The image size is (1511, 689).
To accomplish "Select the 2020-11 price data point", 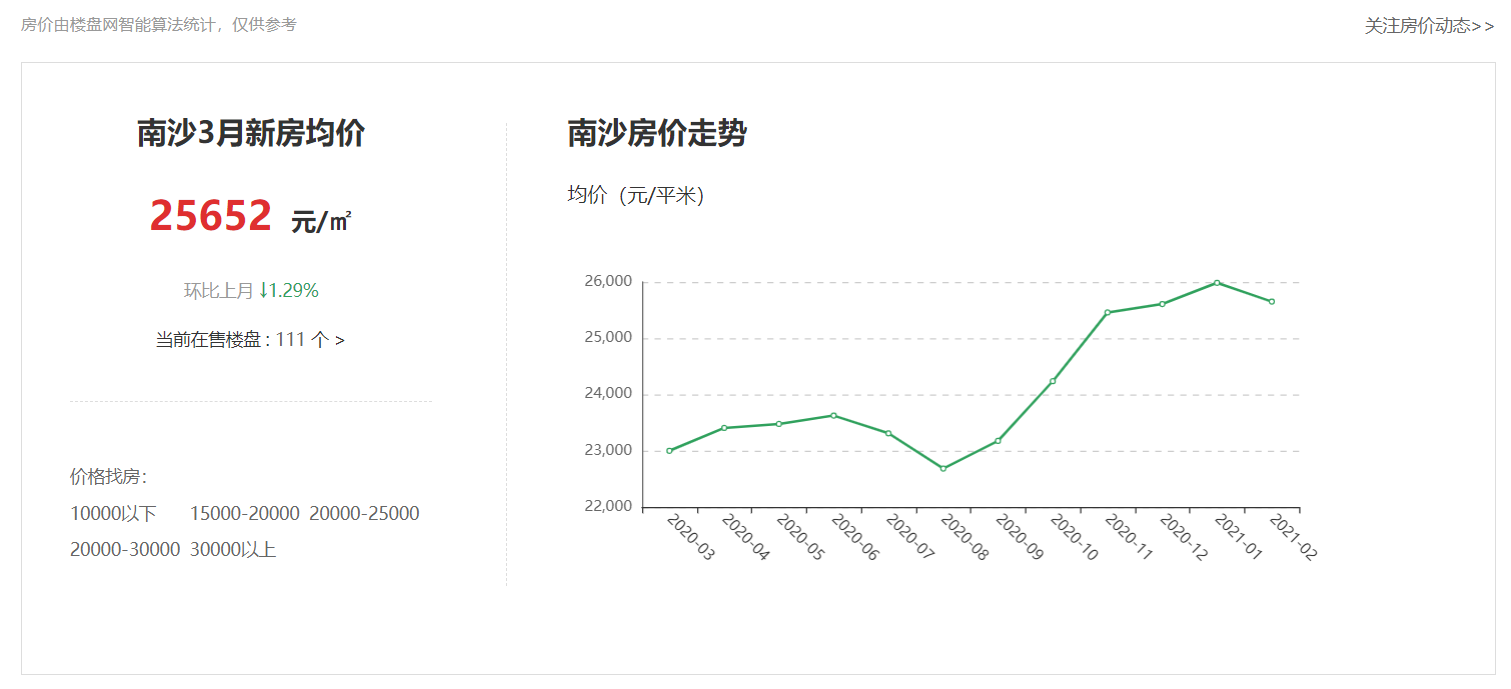I will (1107, 312).
